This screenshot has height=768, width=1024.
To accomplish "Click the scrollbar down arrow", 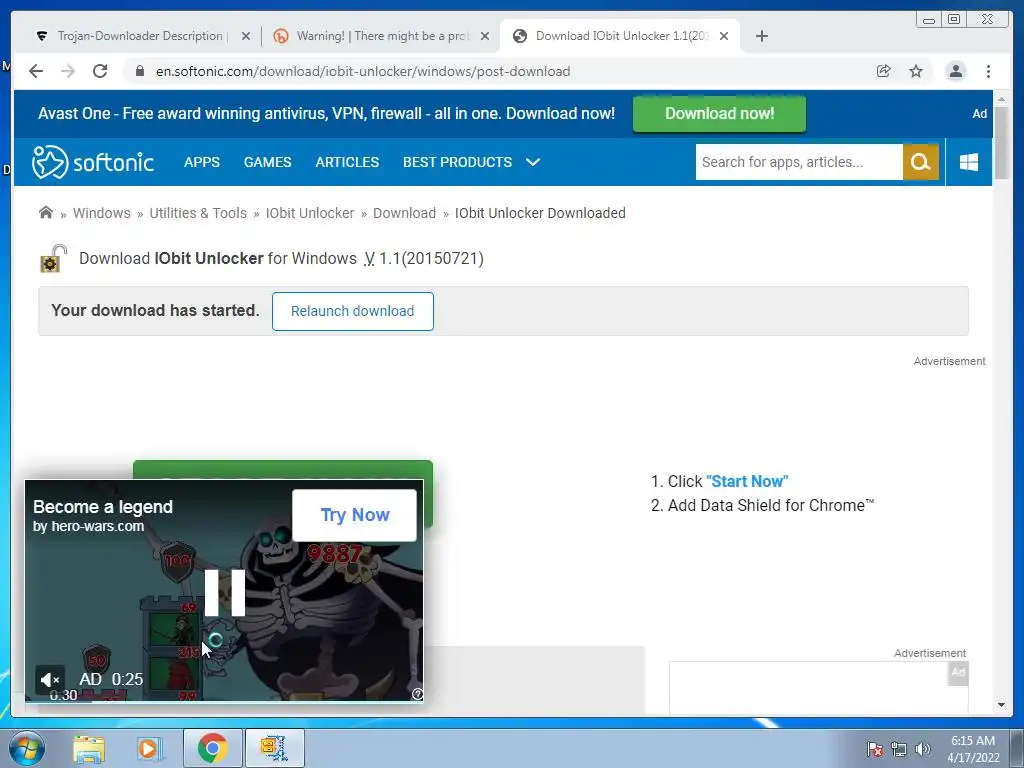I will (1001, 705).
